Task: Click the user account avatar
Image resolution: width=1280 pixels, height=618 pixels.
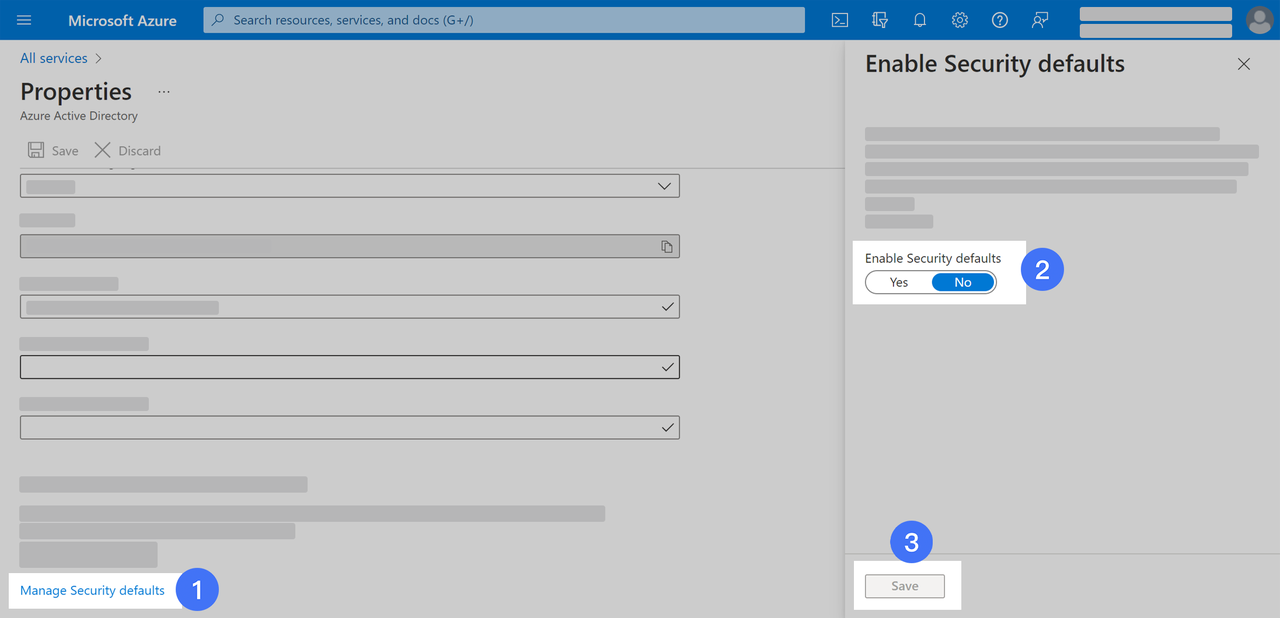Action: 1259,20
